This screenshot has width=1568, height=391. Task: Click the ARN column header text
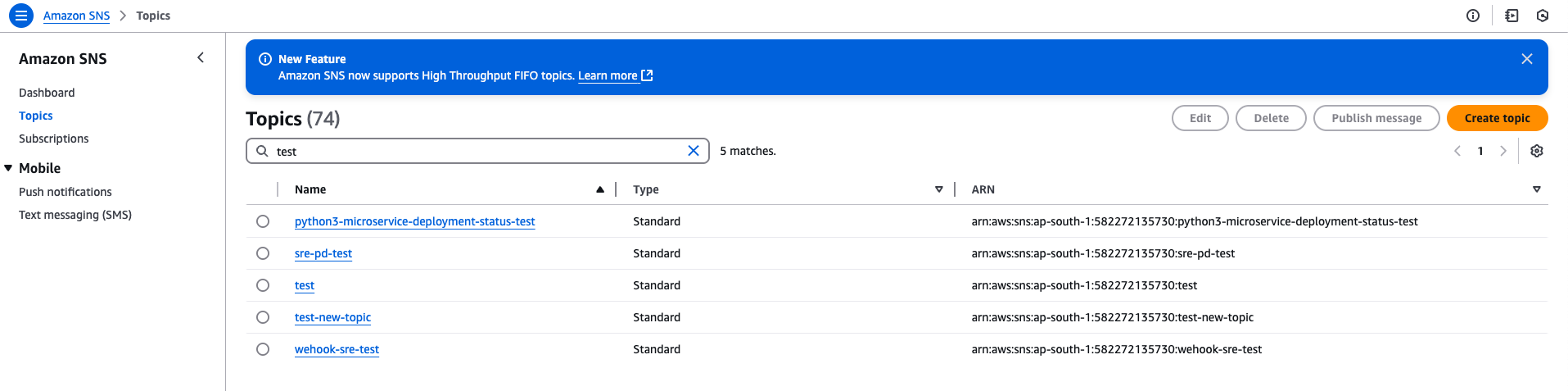983,189
